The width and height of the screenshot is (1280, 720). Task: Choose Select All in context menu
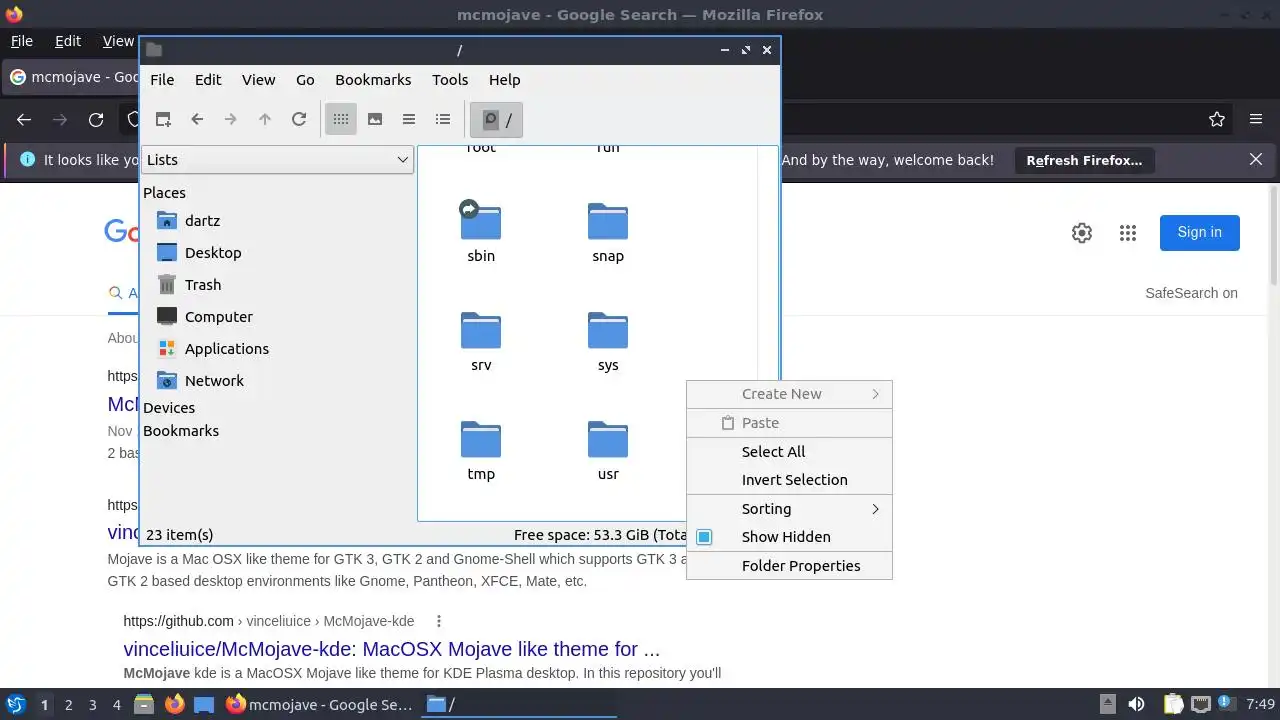click(x=789, y=452)
